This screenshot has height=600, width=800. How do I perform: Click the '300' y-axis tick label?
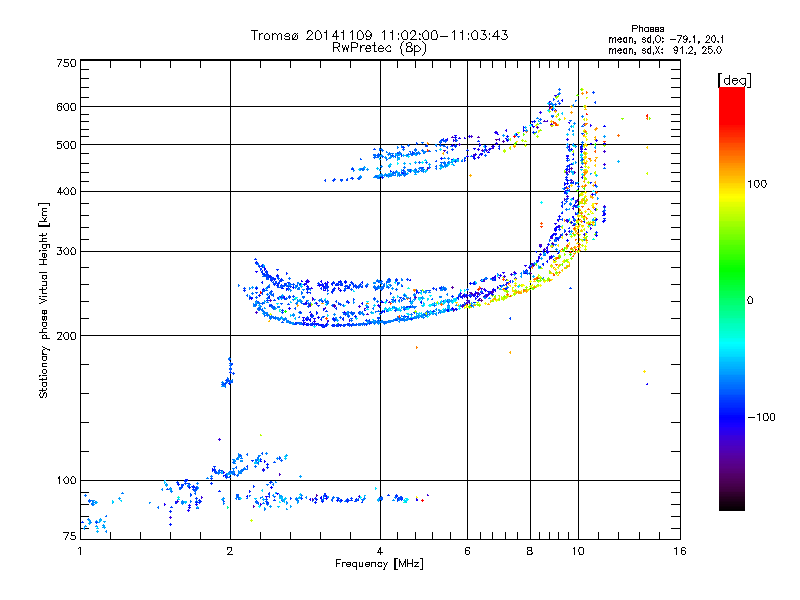tap(66, 252)
